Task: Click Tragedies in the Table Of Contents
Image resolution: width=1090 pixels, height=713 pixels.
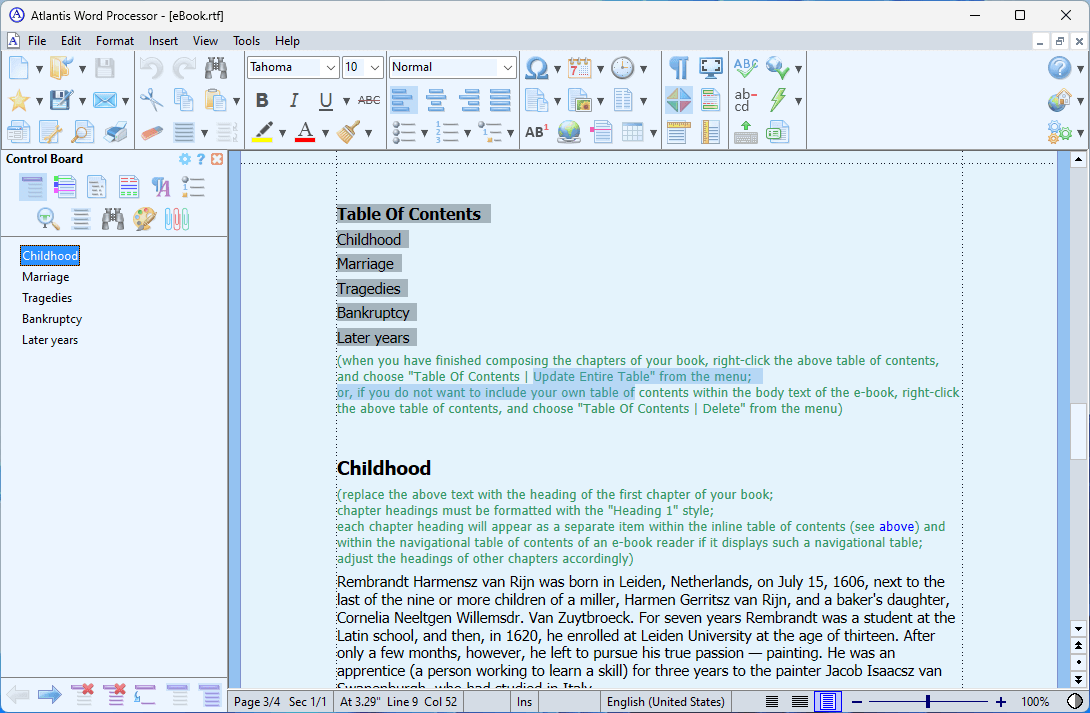Action: [x=368, y=288]
